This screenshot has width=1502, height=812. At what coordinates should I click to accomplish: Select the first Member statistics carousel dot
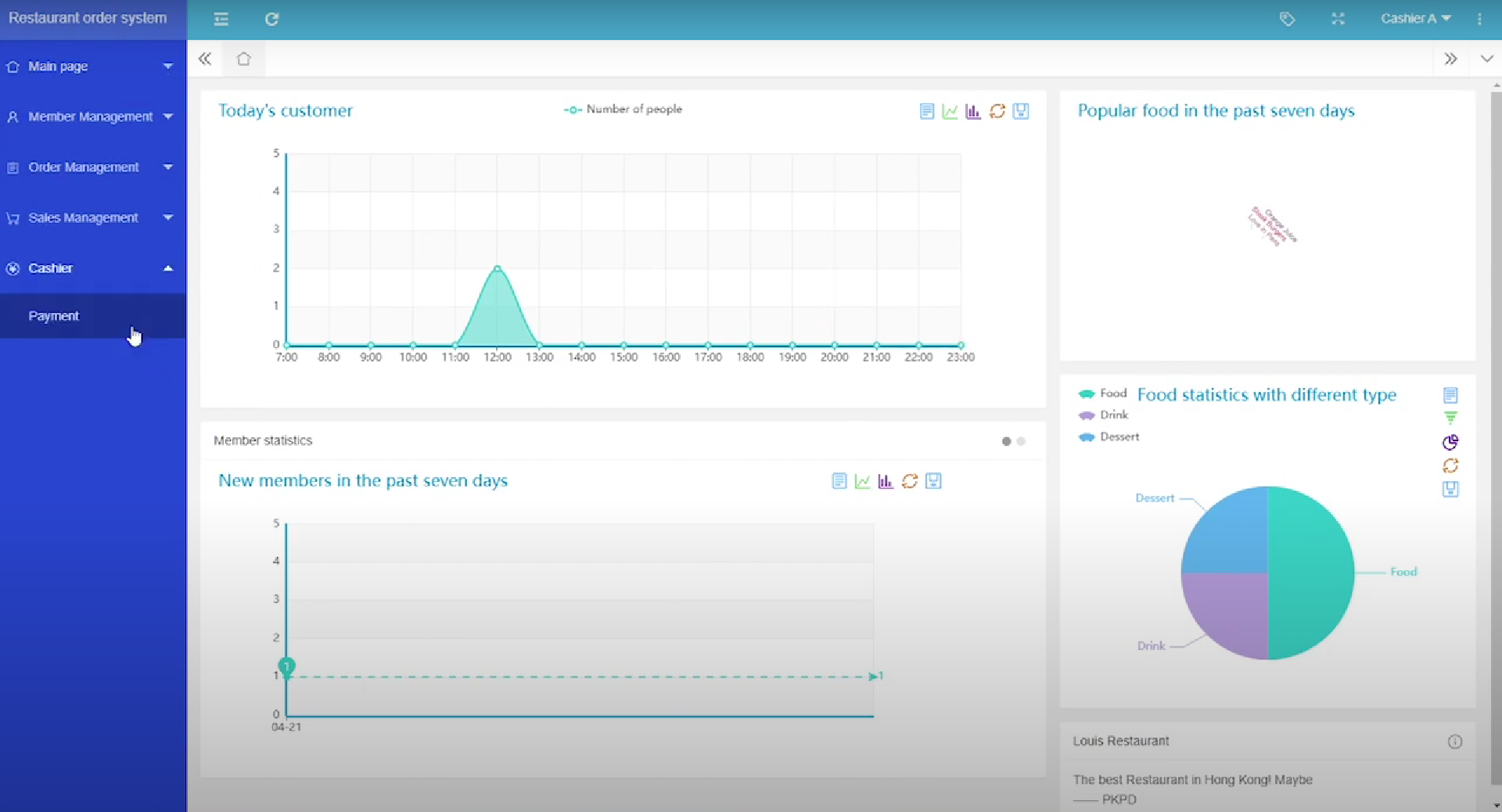(1006, 441)
